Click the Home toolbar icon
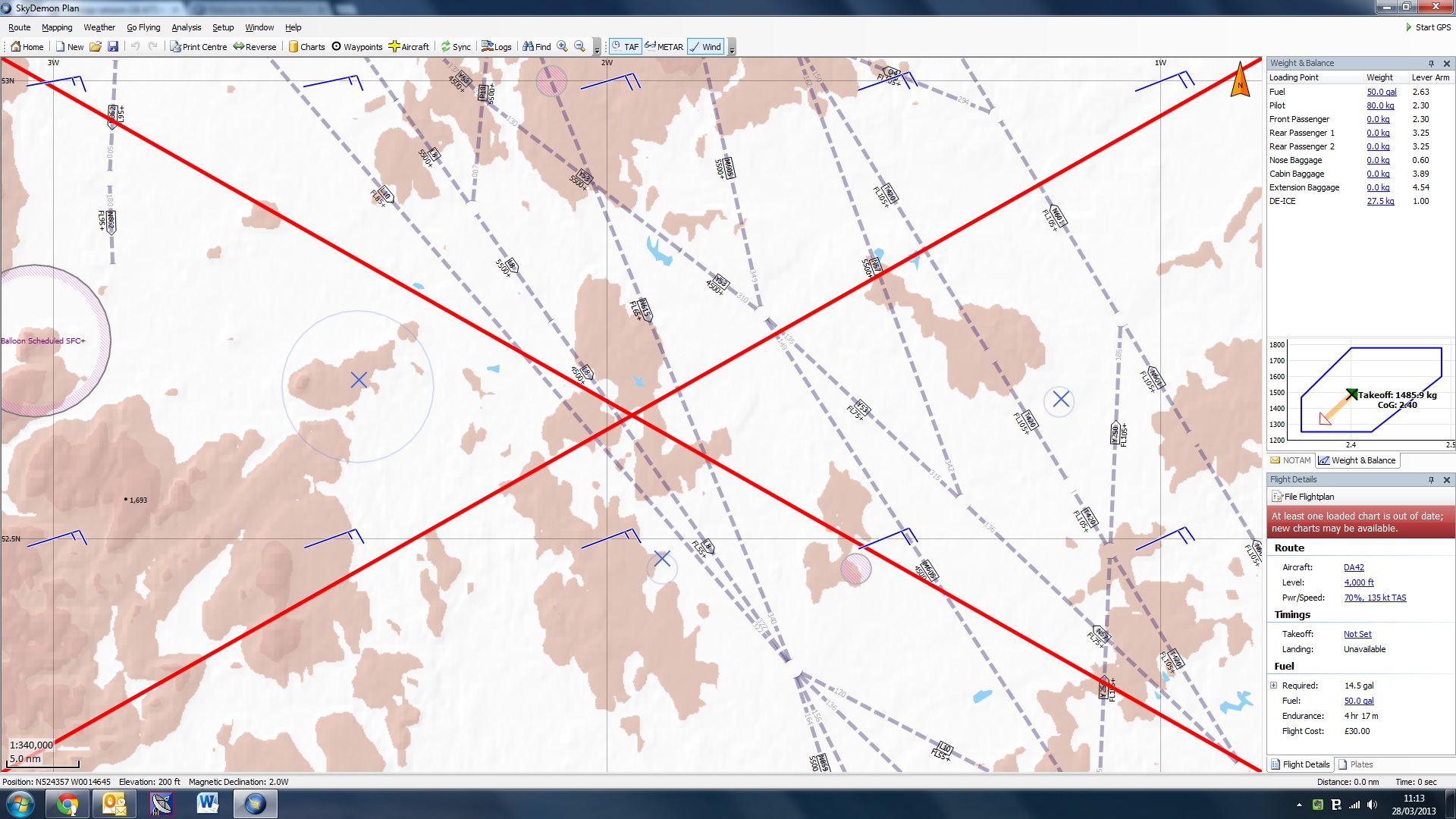 click(x=27, y=47)
